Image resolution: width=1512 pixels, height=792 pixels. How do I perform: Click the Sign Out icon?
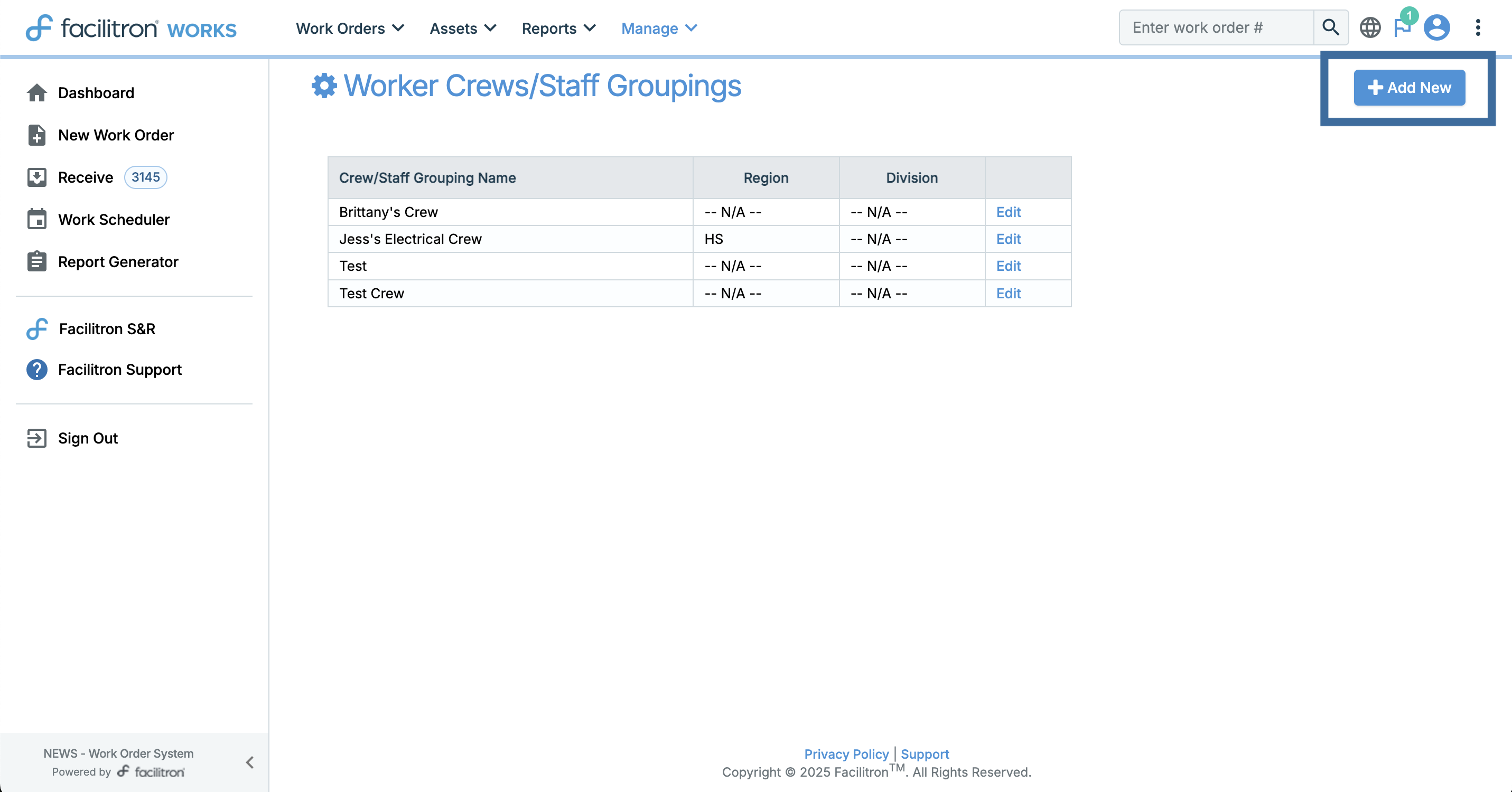(36, 438)
